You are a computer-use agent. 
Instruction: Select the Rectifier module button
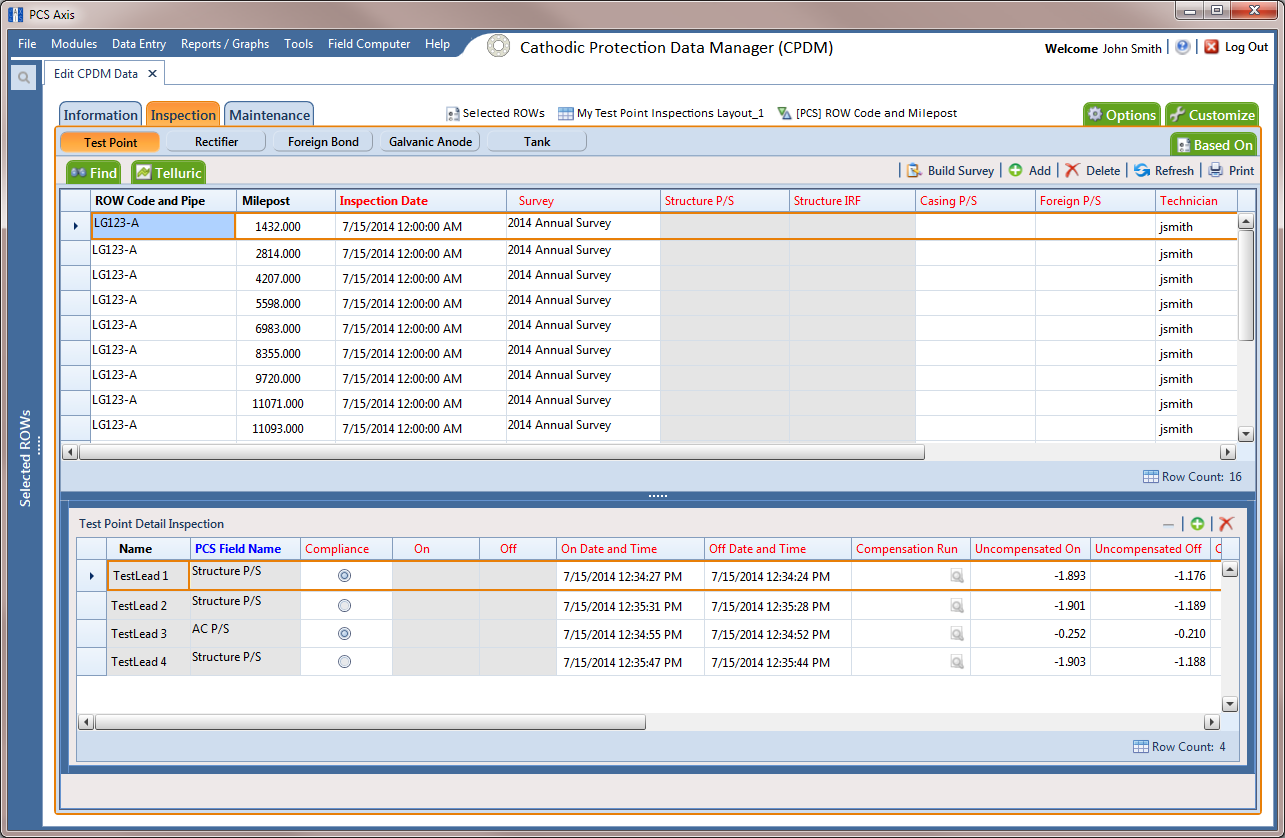click(216, 142)
